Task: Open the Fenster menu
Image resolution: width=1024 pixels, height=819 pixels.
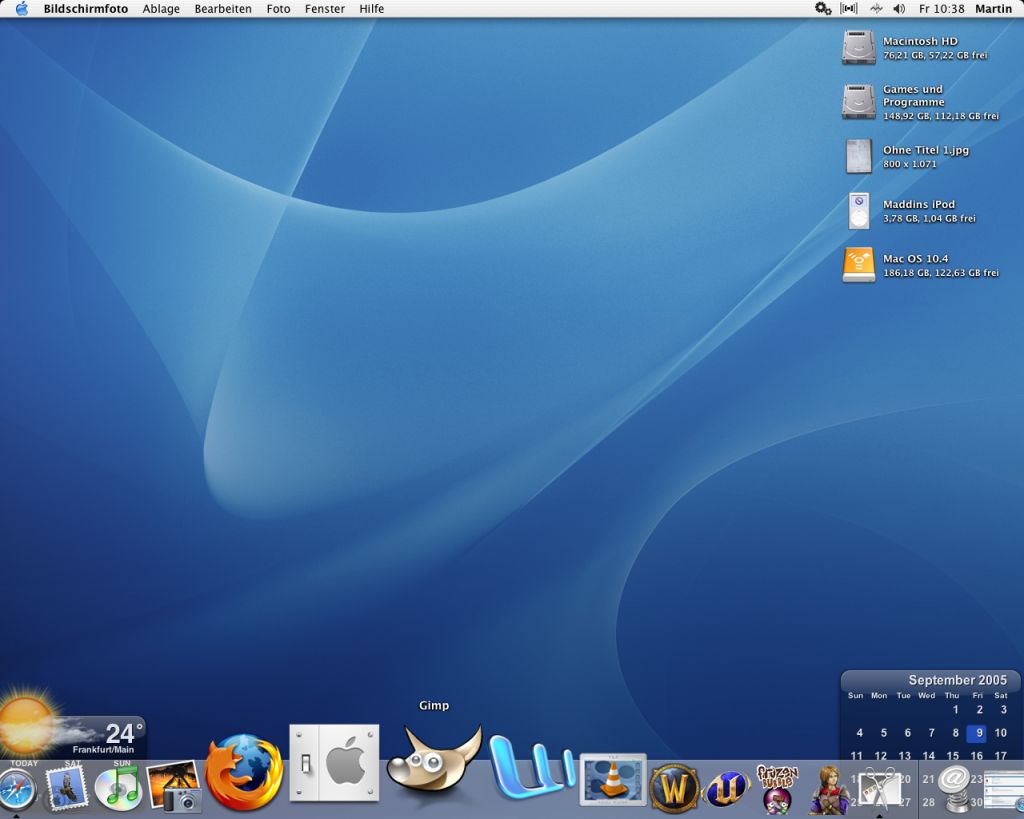Action: point(325,8)
